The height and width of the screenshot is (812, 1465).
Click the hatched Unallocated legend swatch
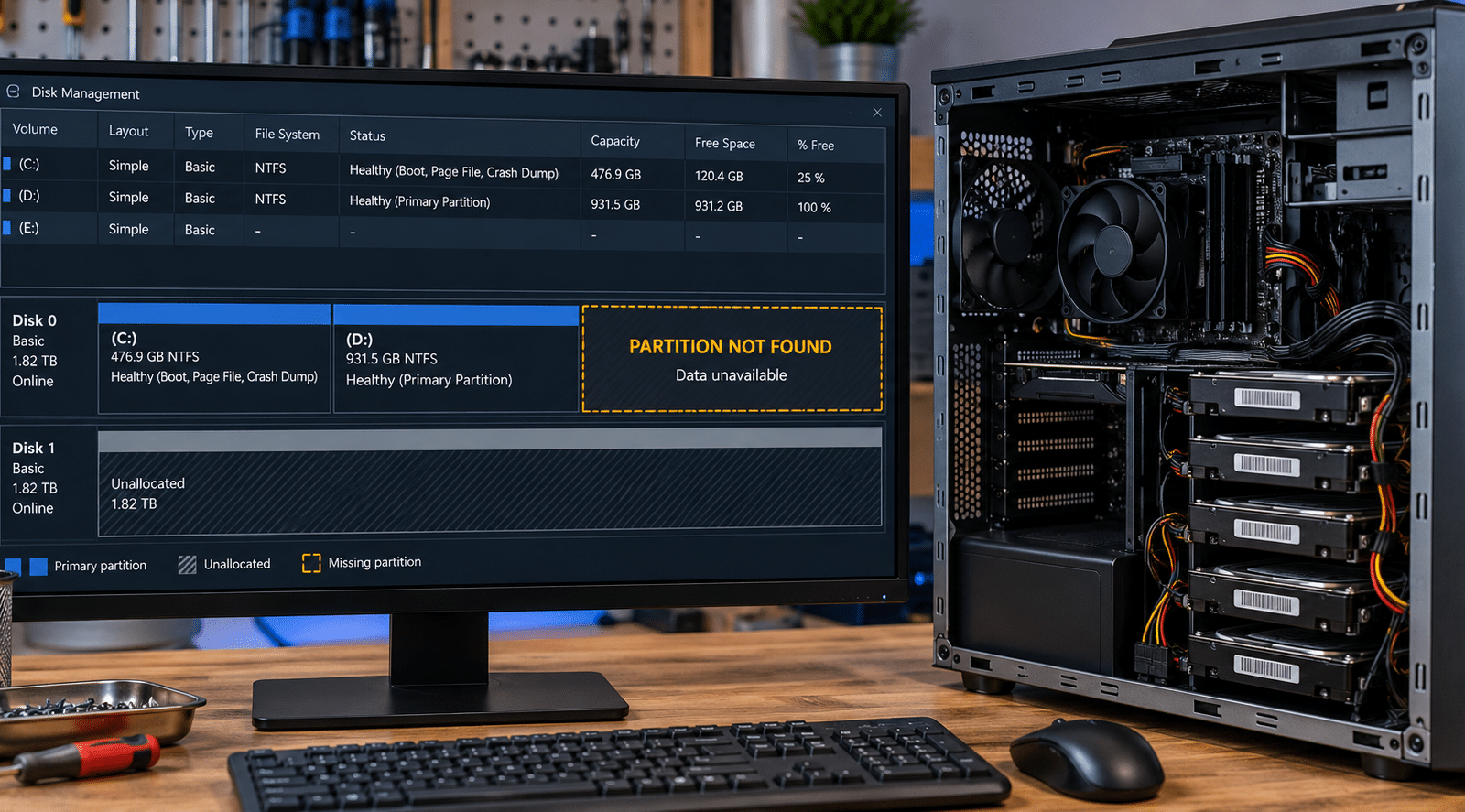click(x=188, y=564)
